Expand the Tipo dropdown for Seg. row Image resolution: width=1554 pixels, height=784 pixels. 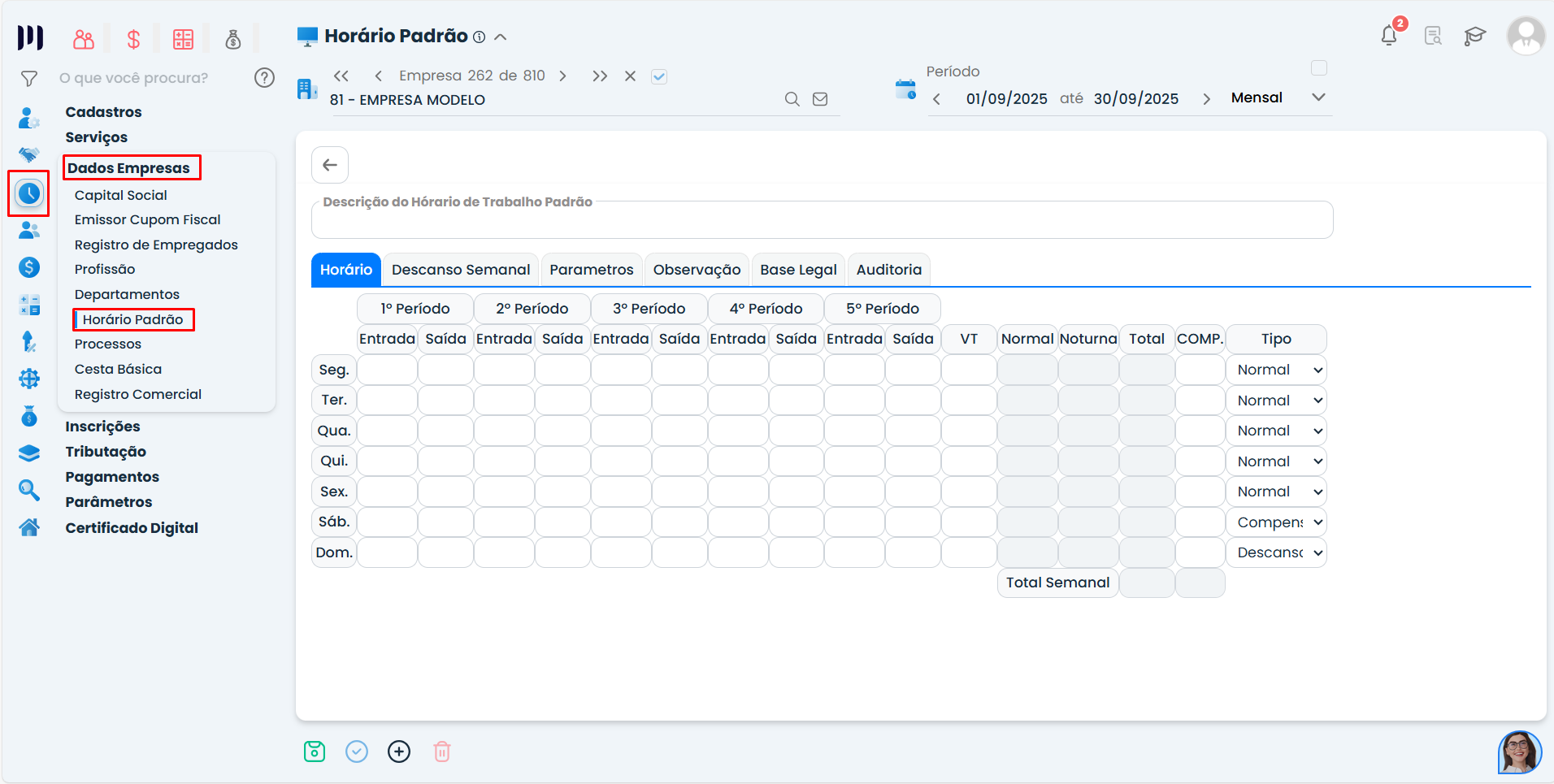click(1276, 370)
